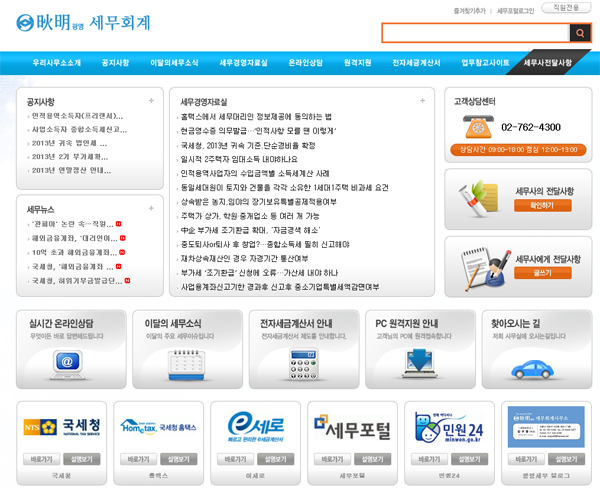600x489 pixels.
Task: Open the 우리사무소소개 menu item
Action: (57, 63)
